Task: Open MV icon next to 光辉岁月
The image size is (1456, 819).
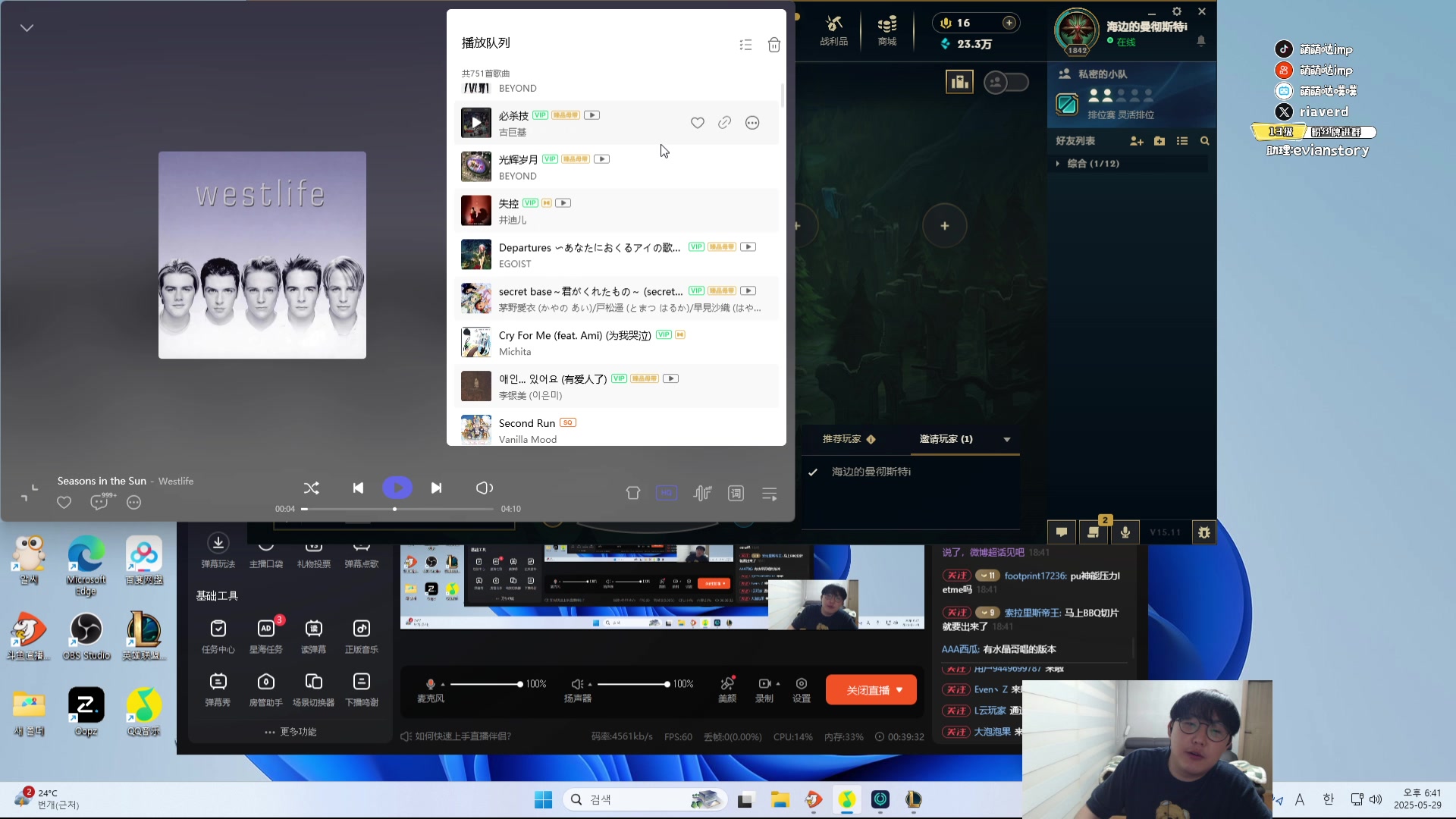Action: pos(601,159)
